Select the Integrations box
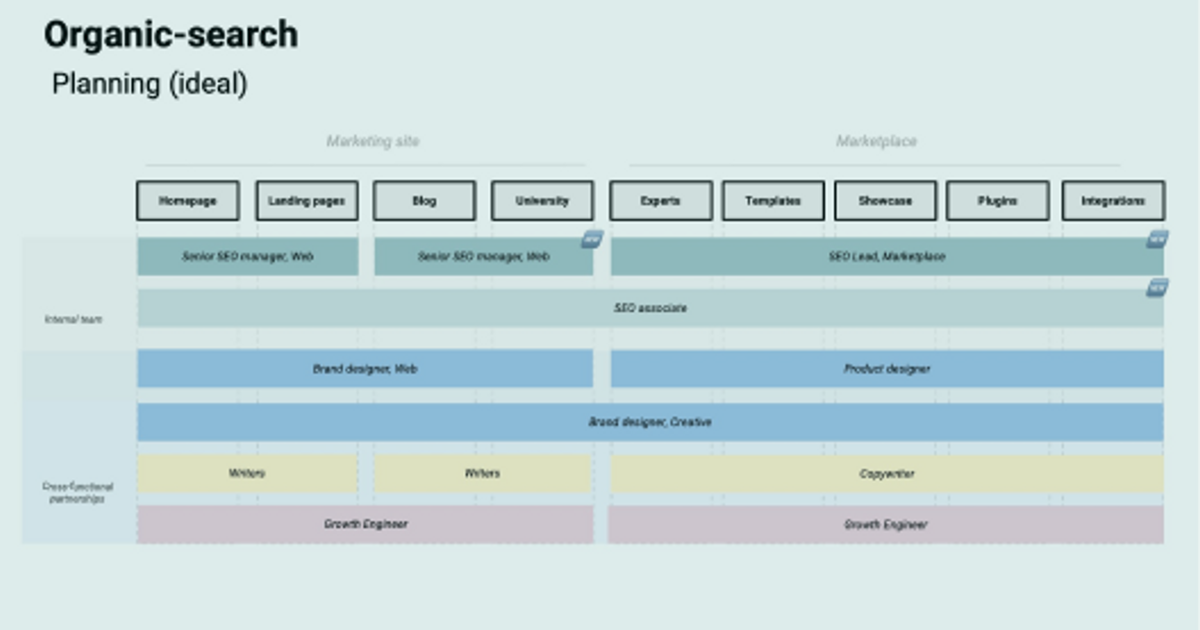 pyautogui.click(x=1113, y=200)
